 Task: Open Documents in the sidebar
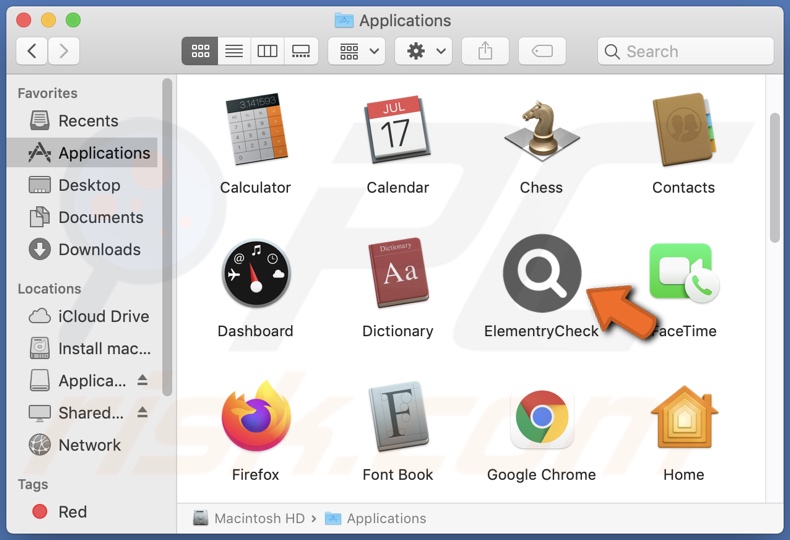pos(83,217)
